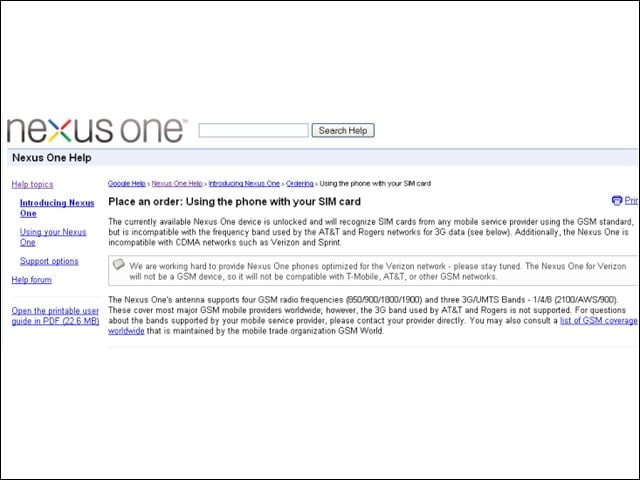Click the text 'Using the phone with your SIM card' breadcrumb
The height and width of the screenshot is (480, 640).
coord(375,184)
